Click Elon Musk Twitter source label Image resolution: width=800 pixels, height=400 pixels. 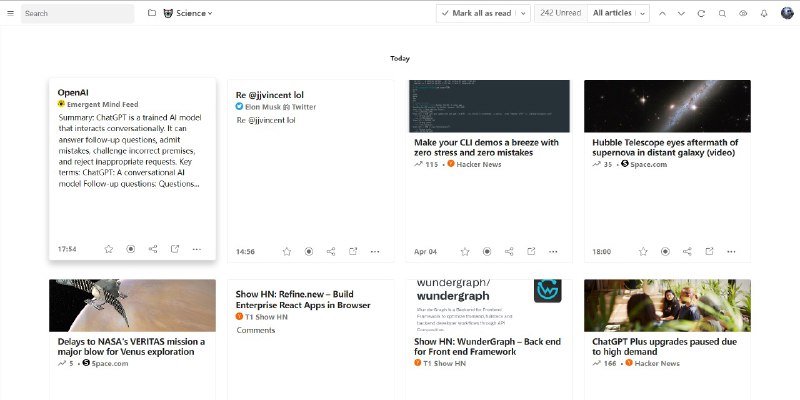(280, 107)
